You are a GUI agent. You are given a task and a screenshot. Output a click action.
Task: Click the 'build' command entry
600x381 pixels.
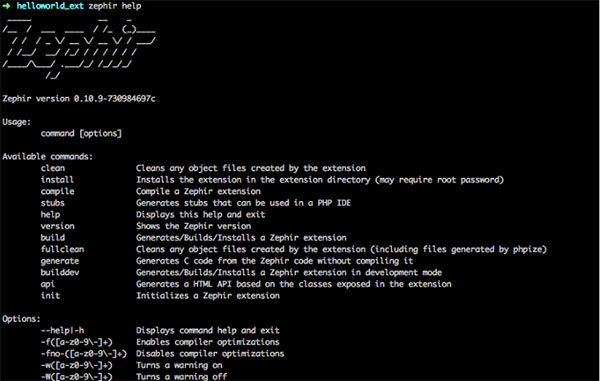[x=53, y=238]
